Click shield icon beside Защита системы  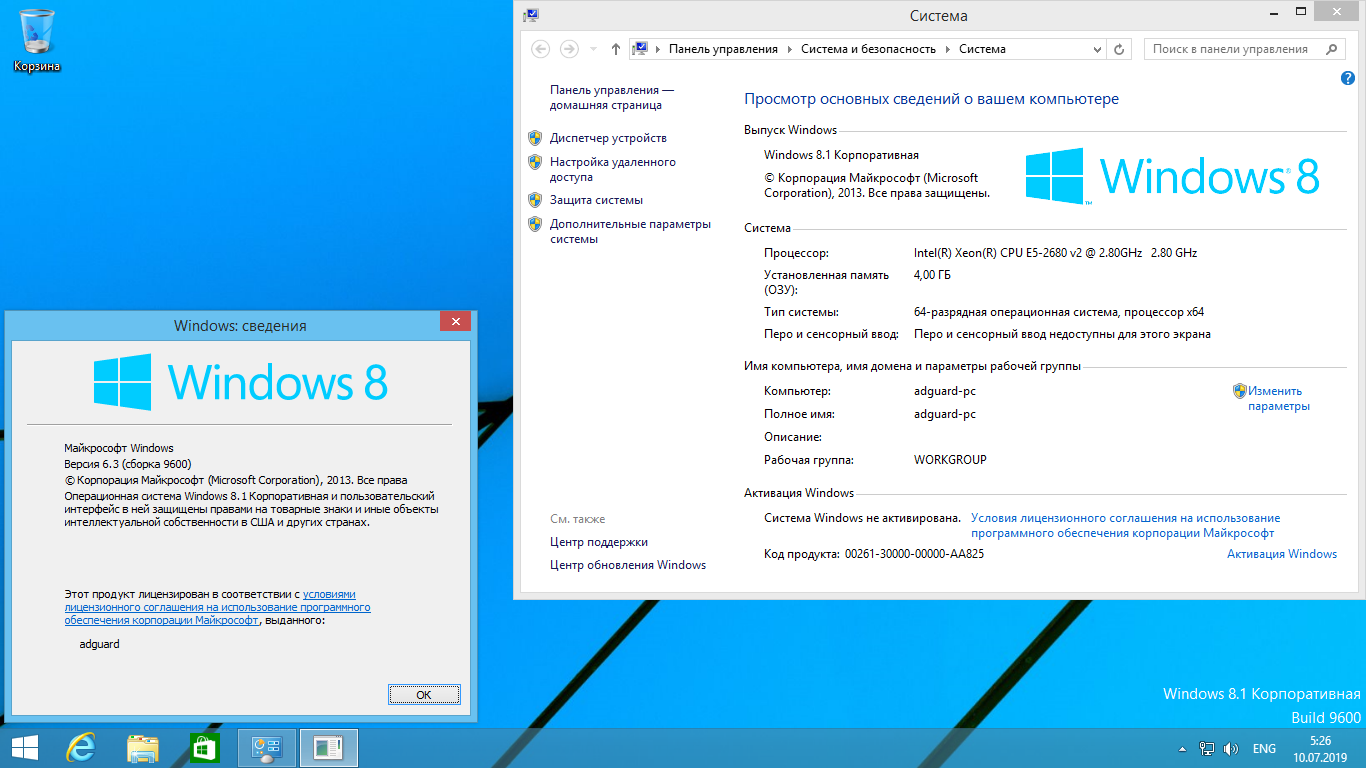[535, 200]
